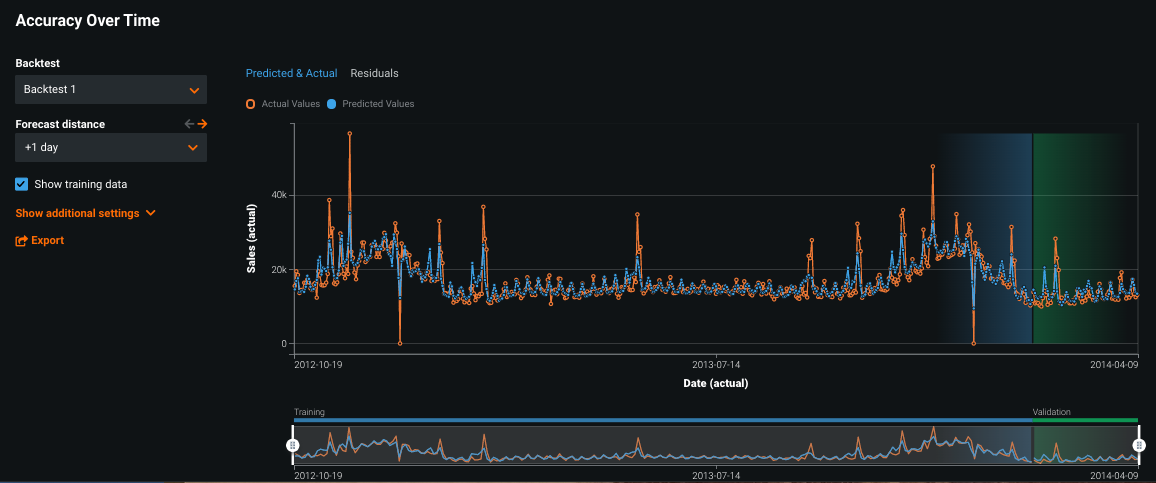Click the blue Predicted Values legend dot
This screenshot has height=483, width=1156.
[x=331, y=104]
